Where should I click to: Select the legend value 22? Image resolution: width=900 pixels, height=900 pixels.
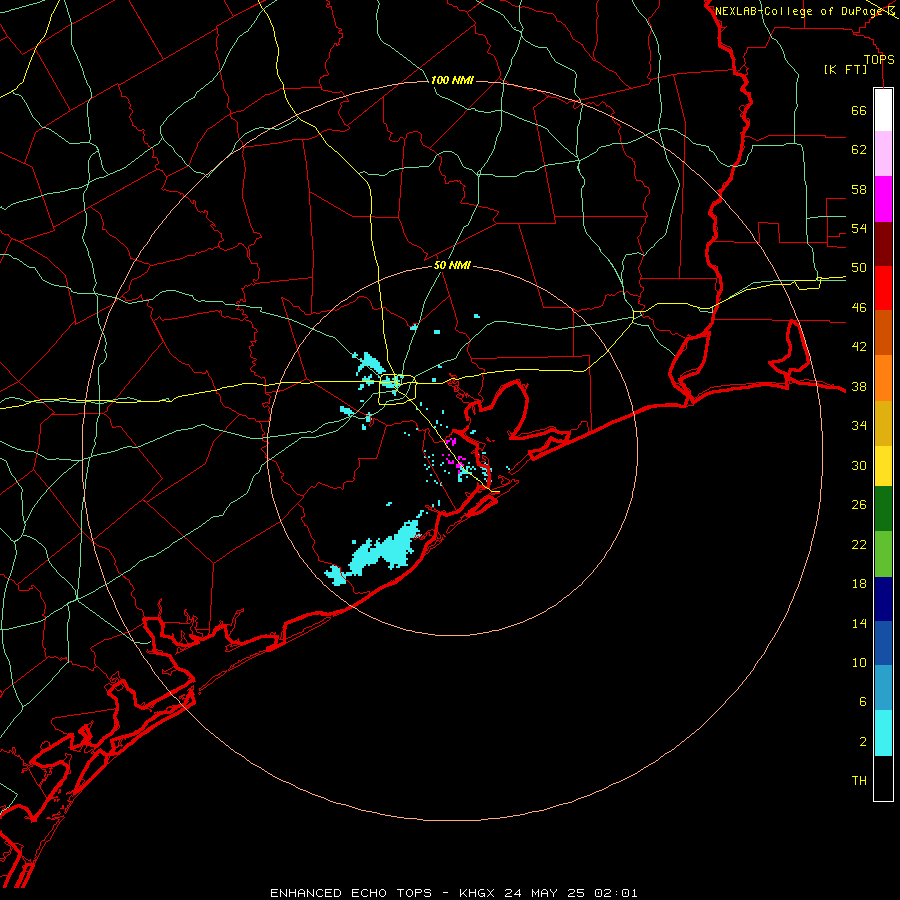point(859,544)
